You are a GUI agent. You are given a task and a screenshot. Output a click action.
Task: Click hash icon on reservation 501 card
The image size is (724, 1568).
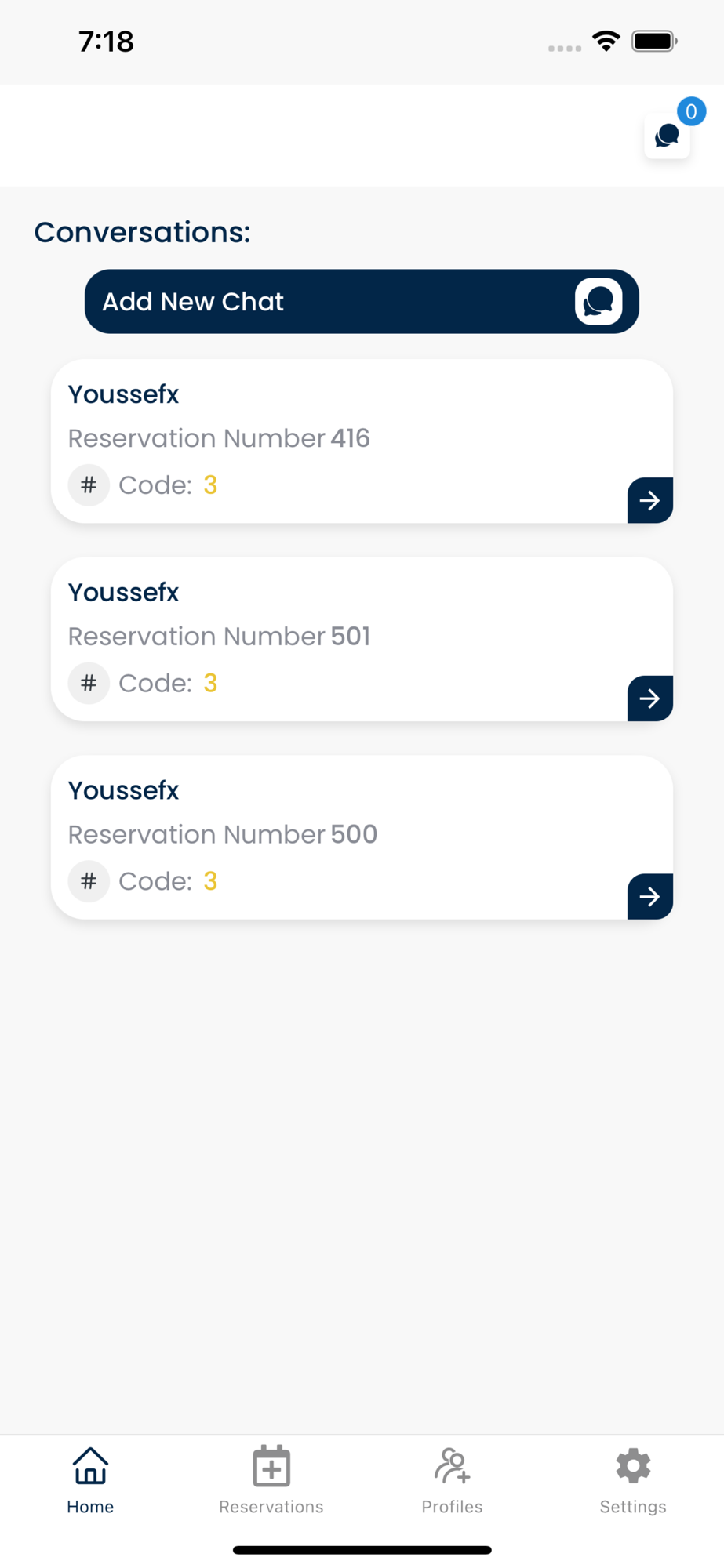[89, 683]
